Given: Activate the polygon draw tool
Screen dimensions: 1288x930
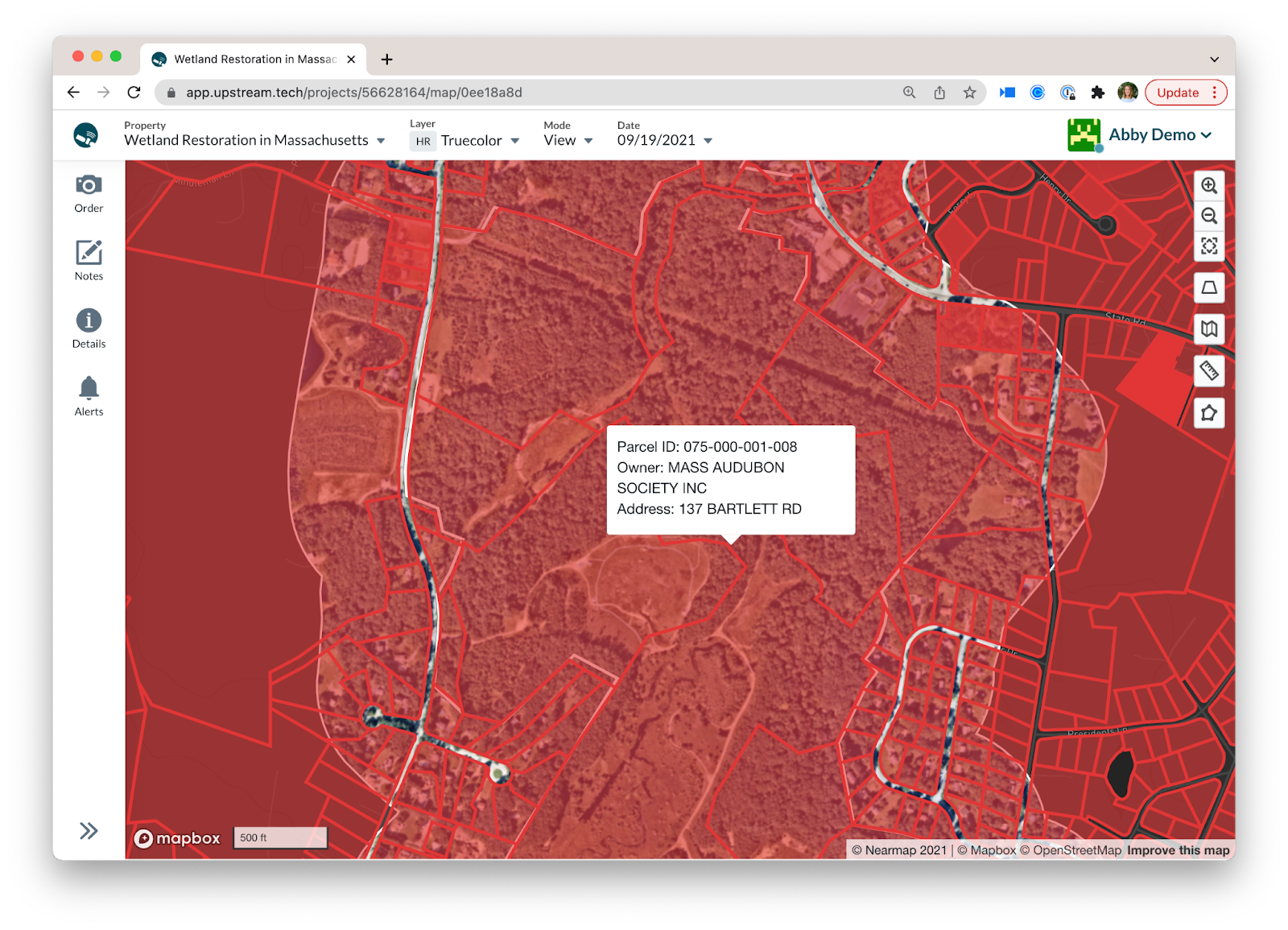Looking at the screenshot, I should [1208, 413].
